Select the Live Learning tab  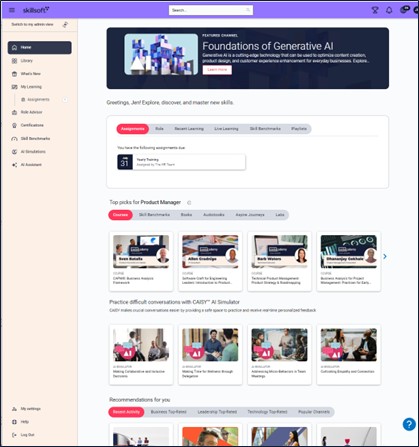pos(226,129)
